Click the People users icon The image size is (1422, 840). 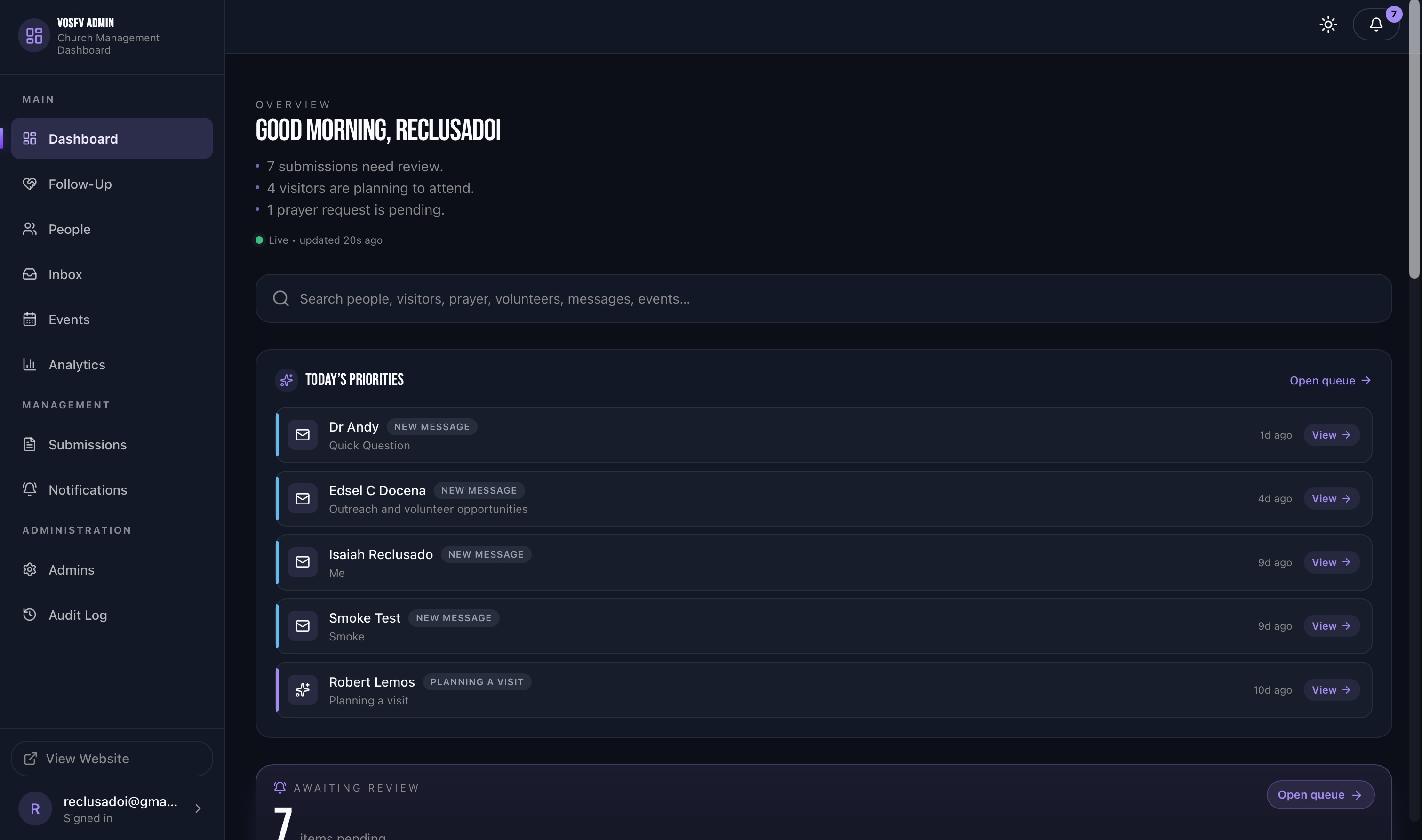30,229
